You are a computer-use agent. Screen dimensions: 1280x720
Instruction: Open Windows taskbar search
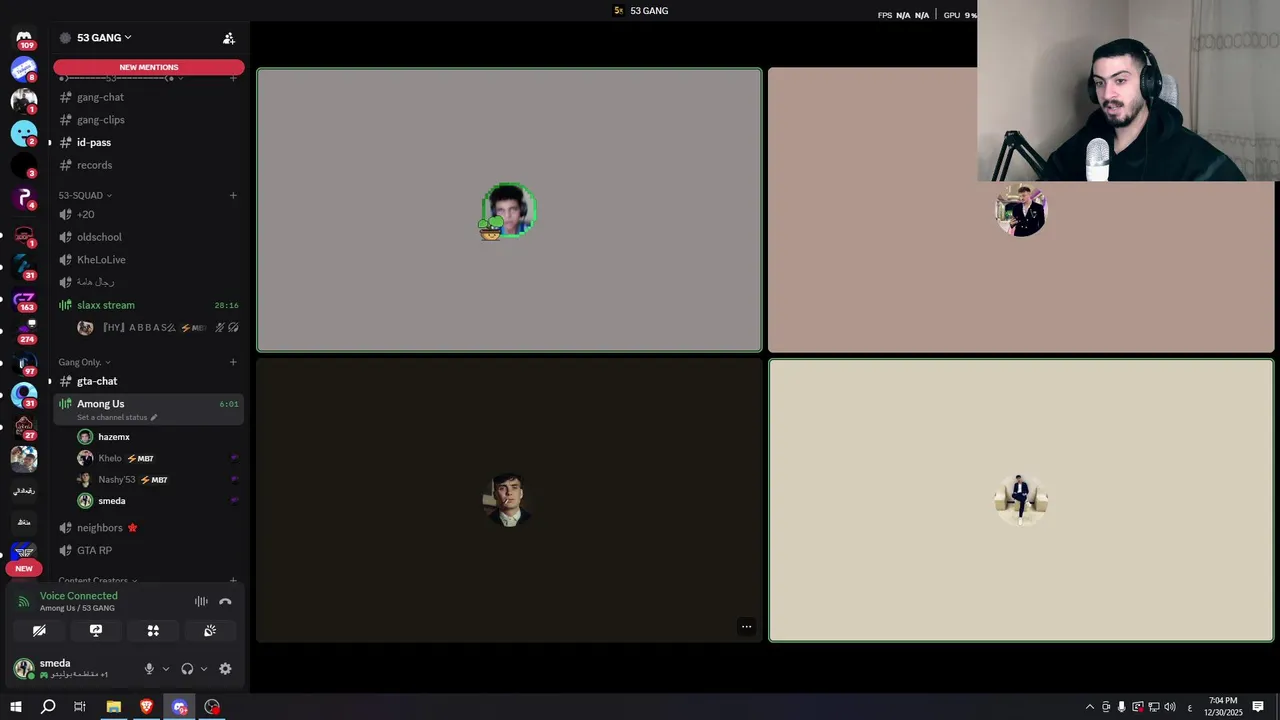click(x=48, y=707)
